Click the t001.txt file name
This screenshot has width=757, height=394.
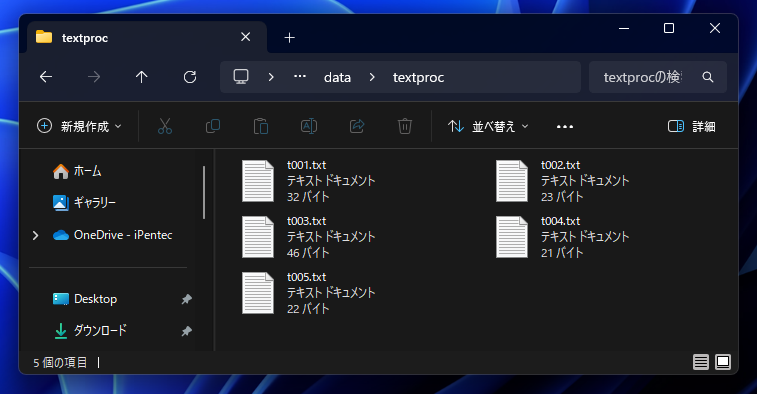(307, 165)
